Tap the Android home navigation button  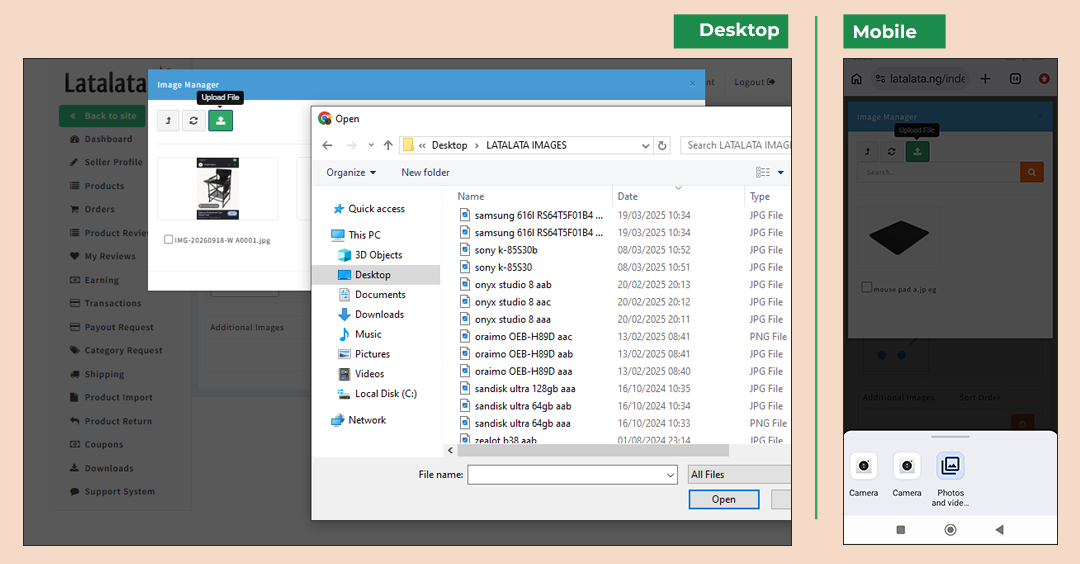951,530
